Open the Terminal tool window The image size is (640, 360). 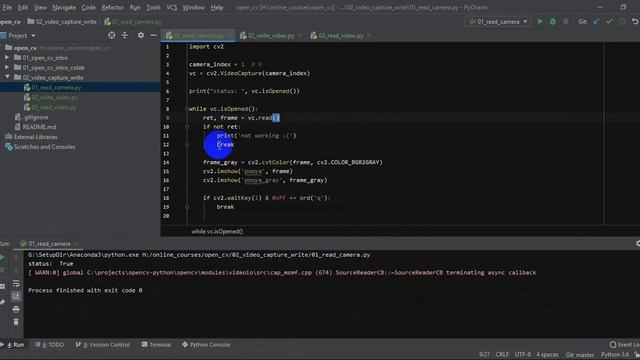coord(156,344)
